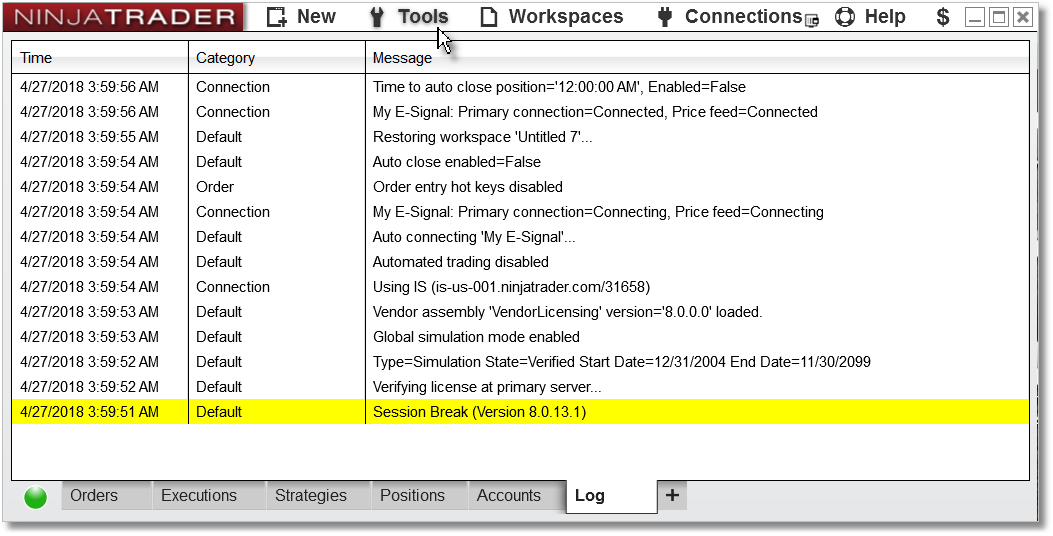
Task: Open the Tools menu
Action: tap(408, 17)
